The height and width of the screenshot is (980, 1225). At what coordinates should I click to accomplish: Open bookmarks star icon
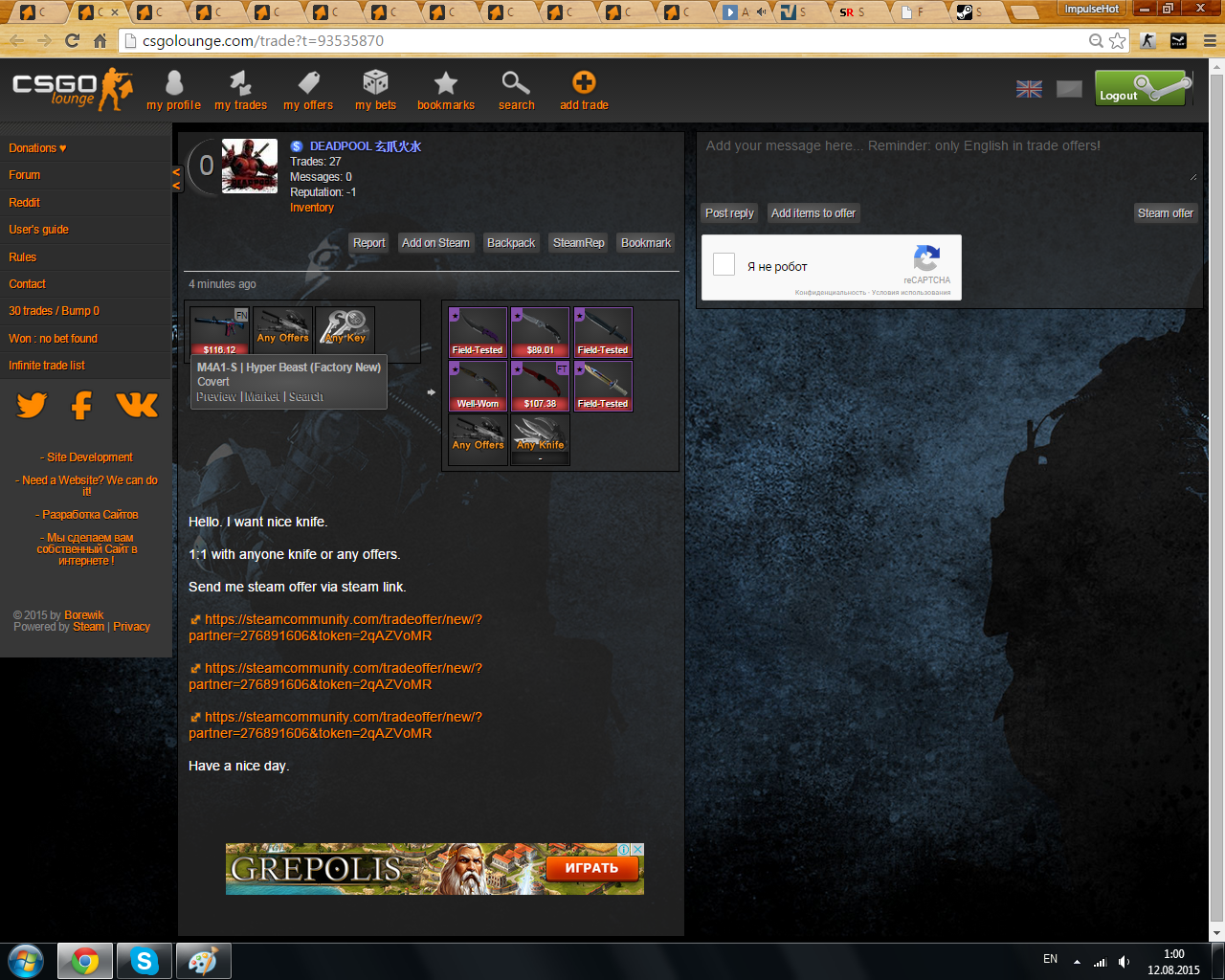coord(445,84)
